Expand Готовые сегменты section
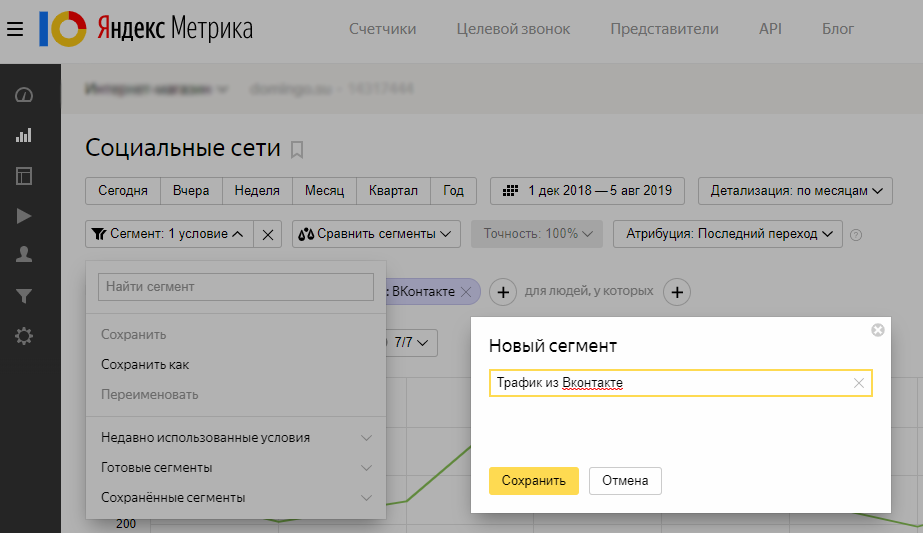Image resolution: width=923 pixels, height=533 pixels. [x=236, y=468]
